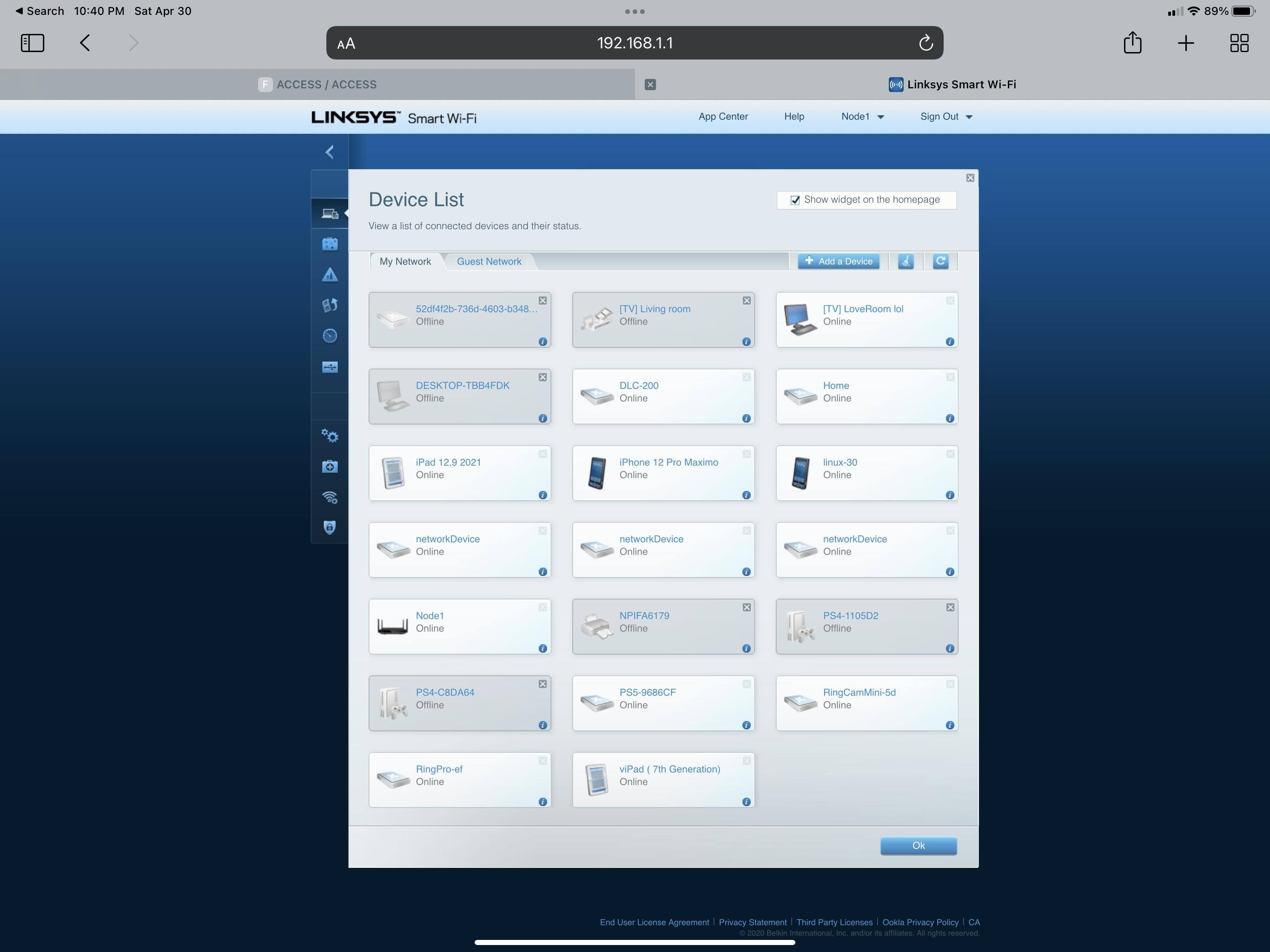Switch to Guest Network tab
The height and width of the screenshot is (952, 1270).
489,262
